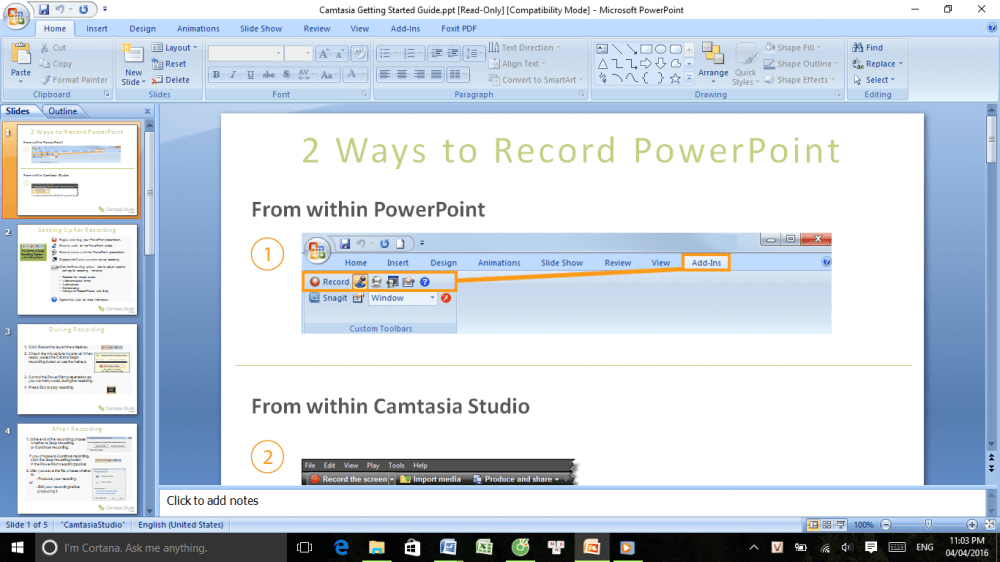Delete the selected slide
The height and width of the screenshot is (562, 1000).
point(170,80)
